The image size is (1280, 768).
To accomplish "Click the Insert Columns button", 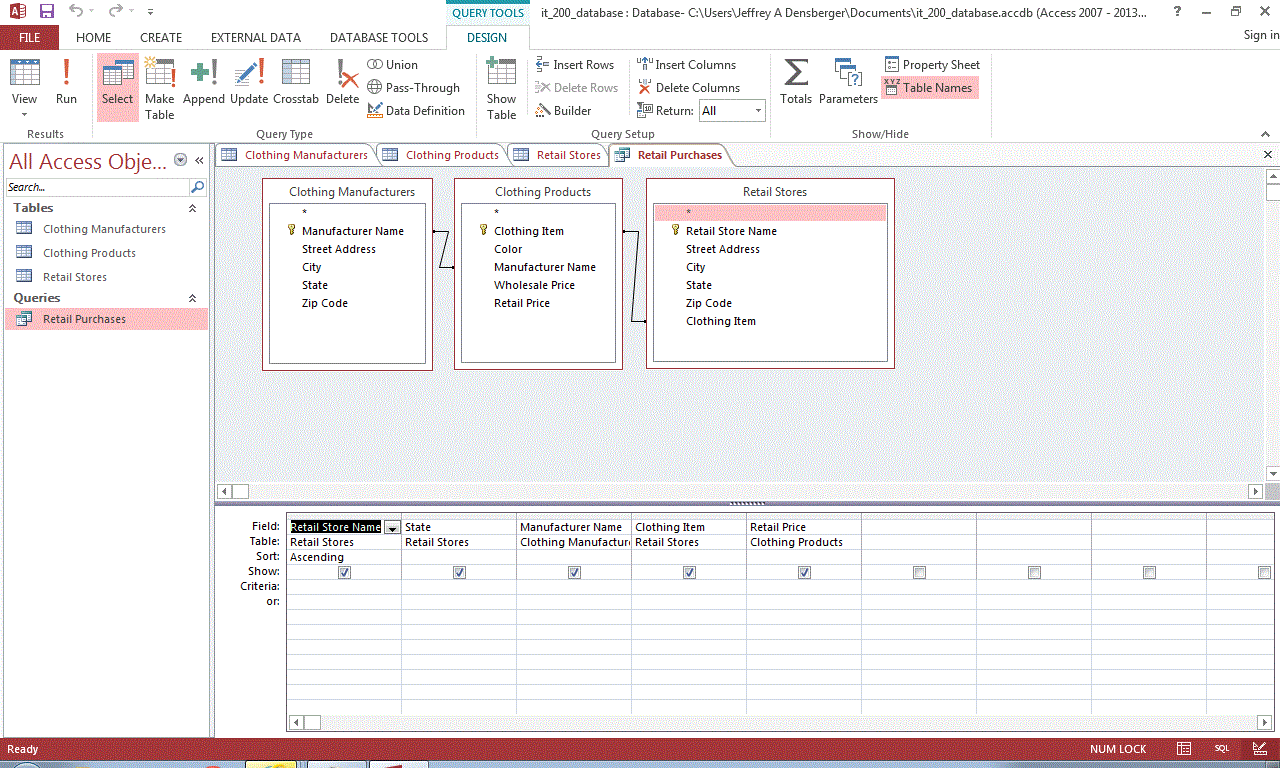I will (687, 65).
